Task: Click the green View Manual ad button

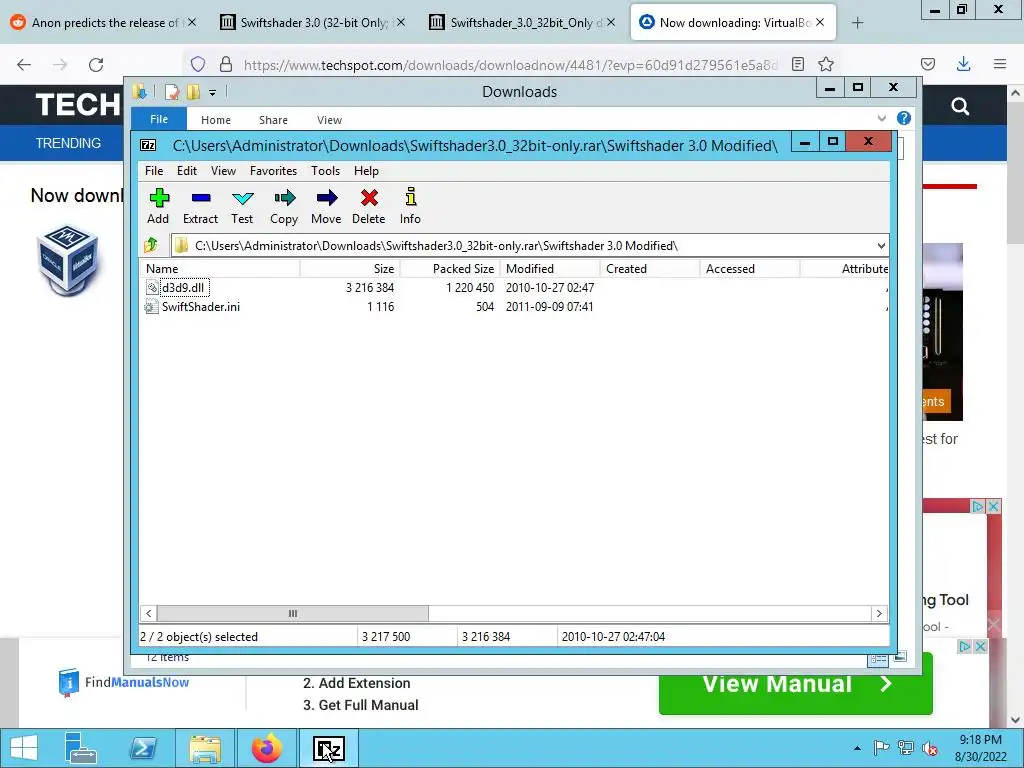Action: 795,684
